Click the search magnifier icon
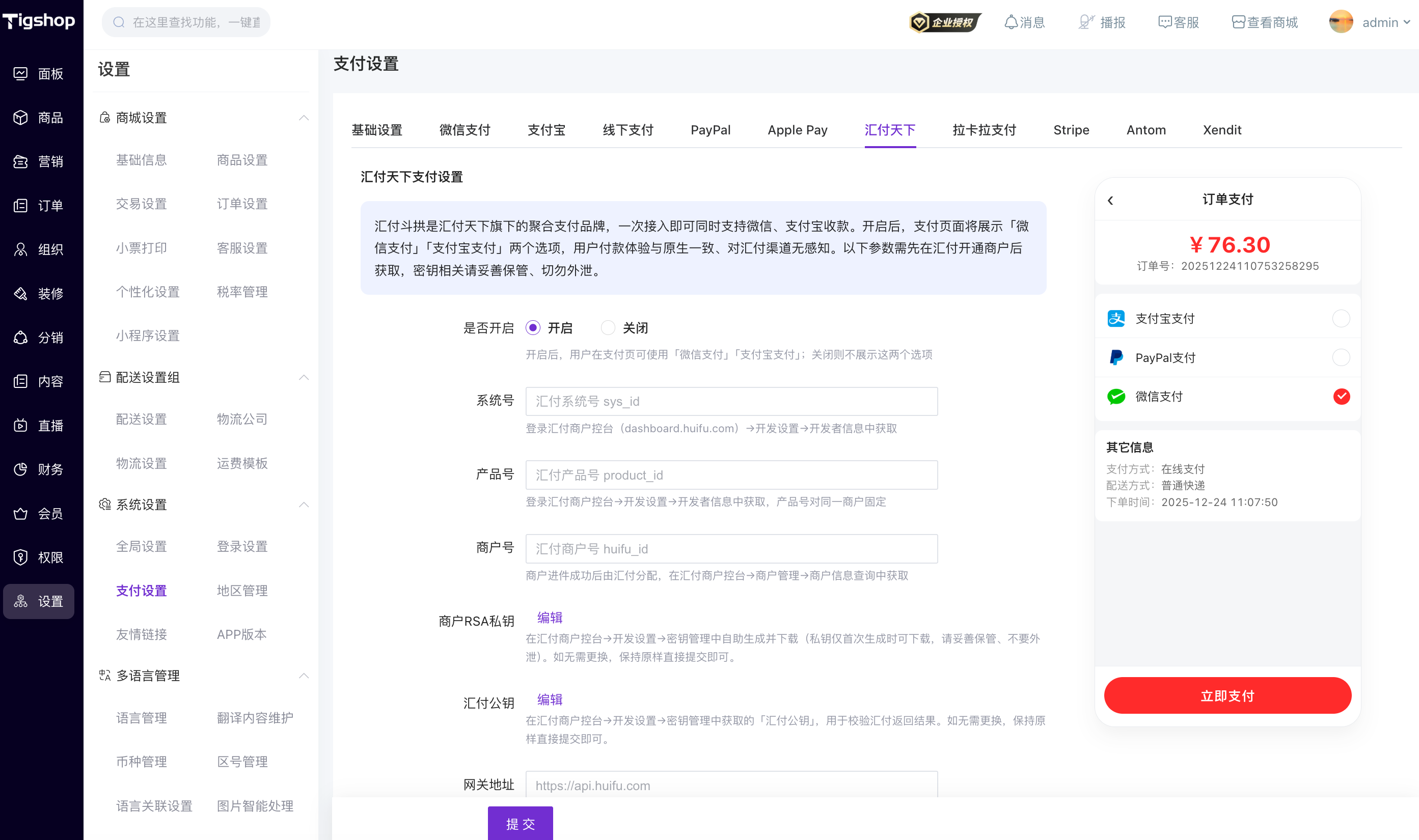1419x840 pixels. point(119,22)
